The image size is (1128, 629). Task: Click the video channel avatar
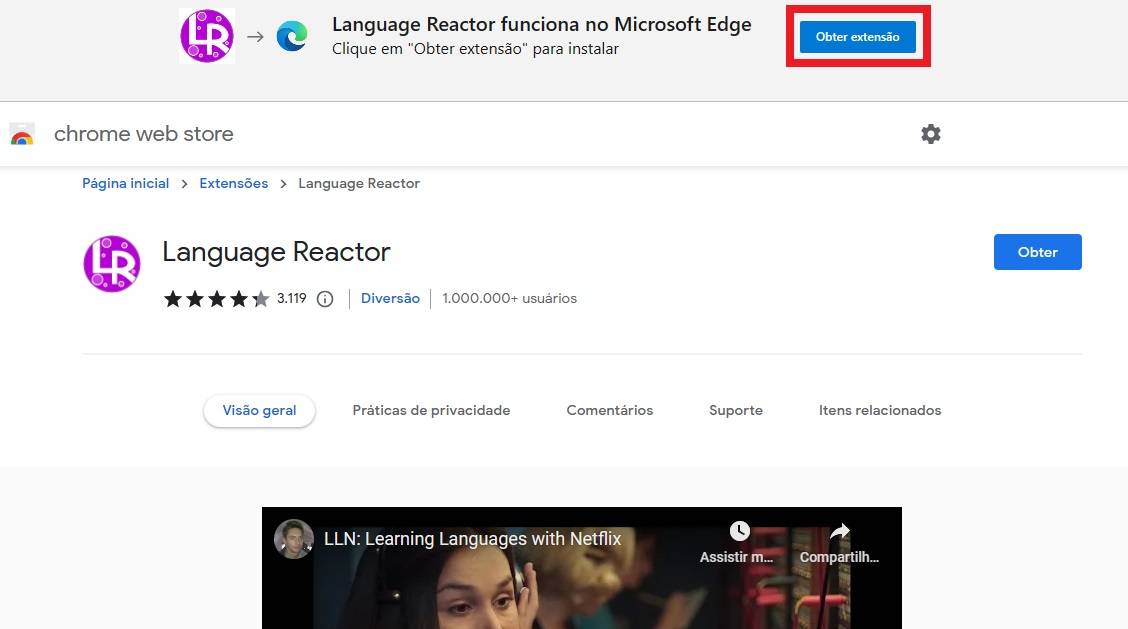click(x=294, y=539)
